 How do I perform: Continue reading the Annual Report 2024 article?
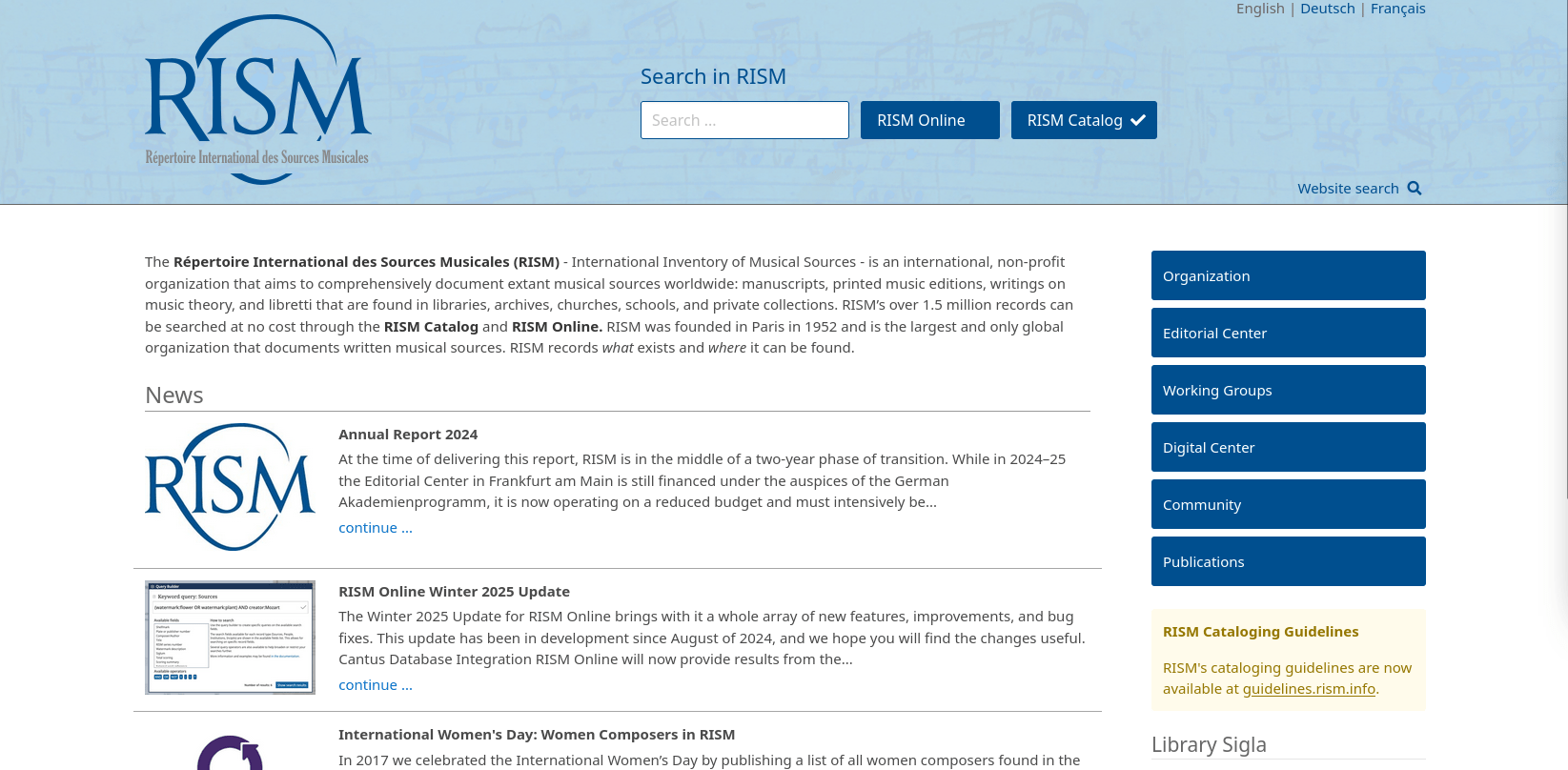[x=376, y=528]
